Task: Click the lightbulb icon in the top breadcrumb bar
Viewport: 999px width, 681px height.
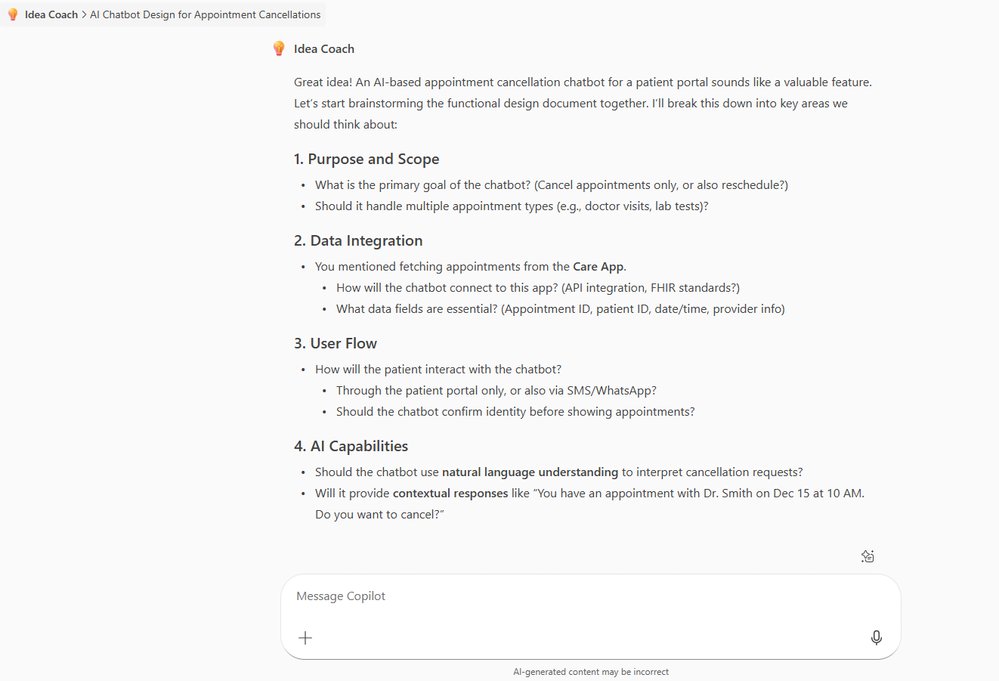Action: (10, 14)
